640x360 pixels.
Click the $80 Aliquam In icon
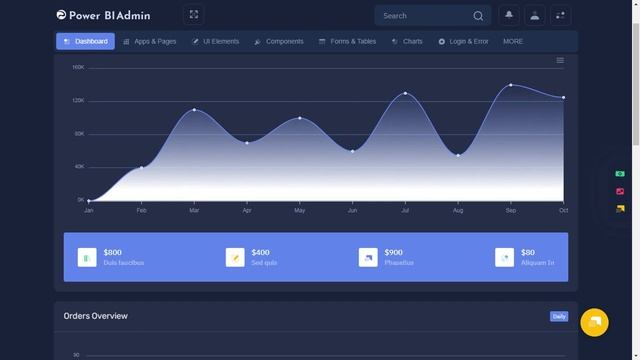[x=504, y=258]
